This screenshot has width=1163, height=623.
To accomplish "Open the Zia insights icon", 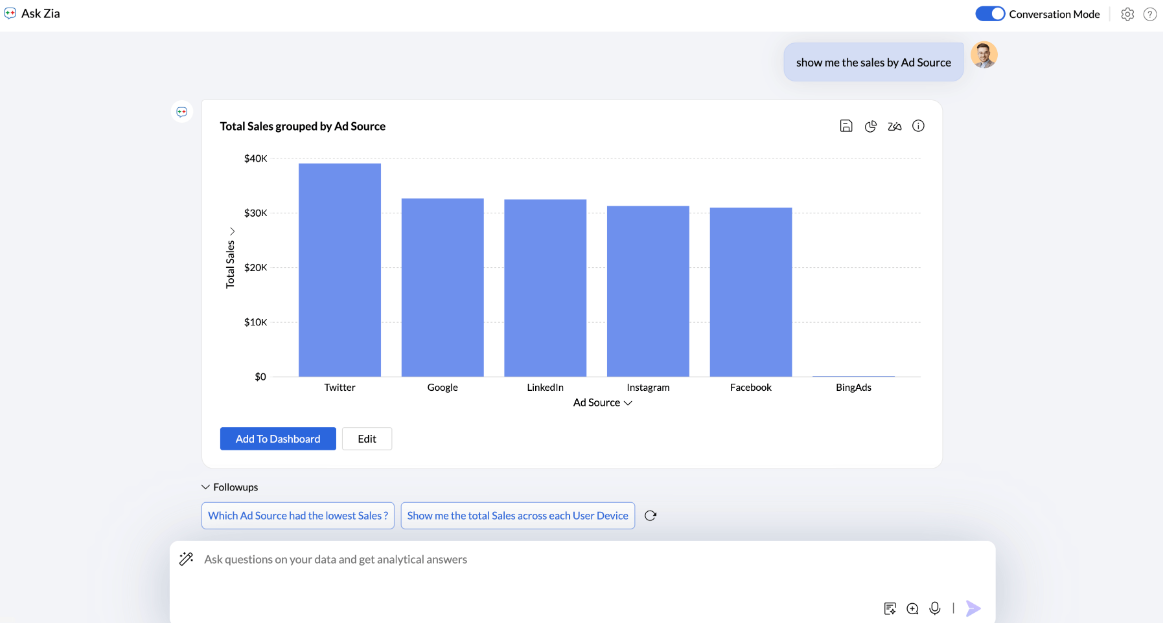I will point(895,126).
